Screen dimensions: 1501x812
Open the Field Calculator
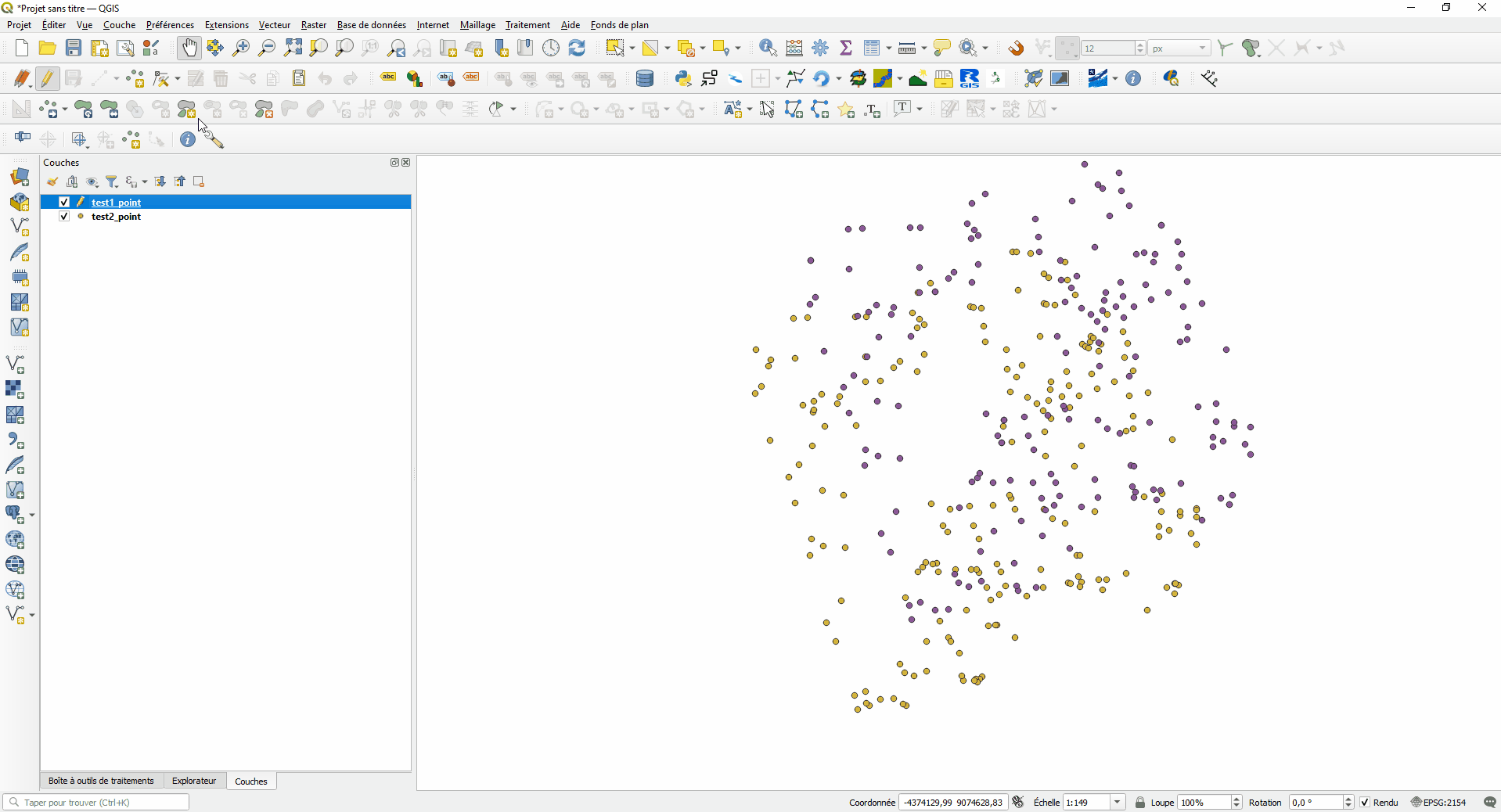click(x=794, y=48)
